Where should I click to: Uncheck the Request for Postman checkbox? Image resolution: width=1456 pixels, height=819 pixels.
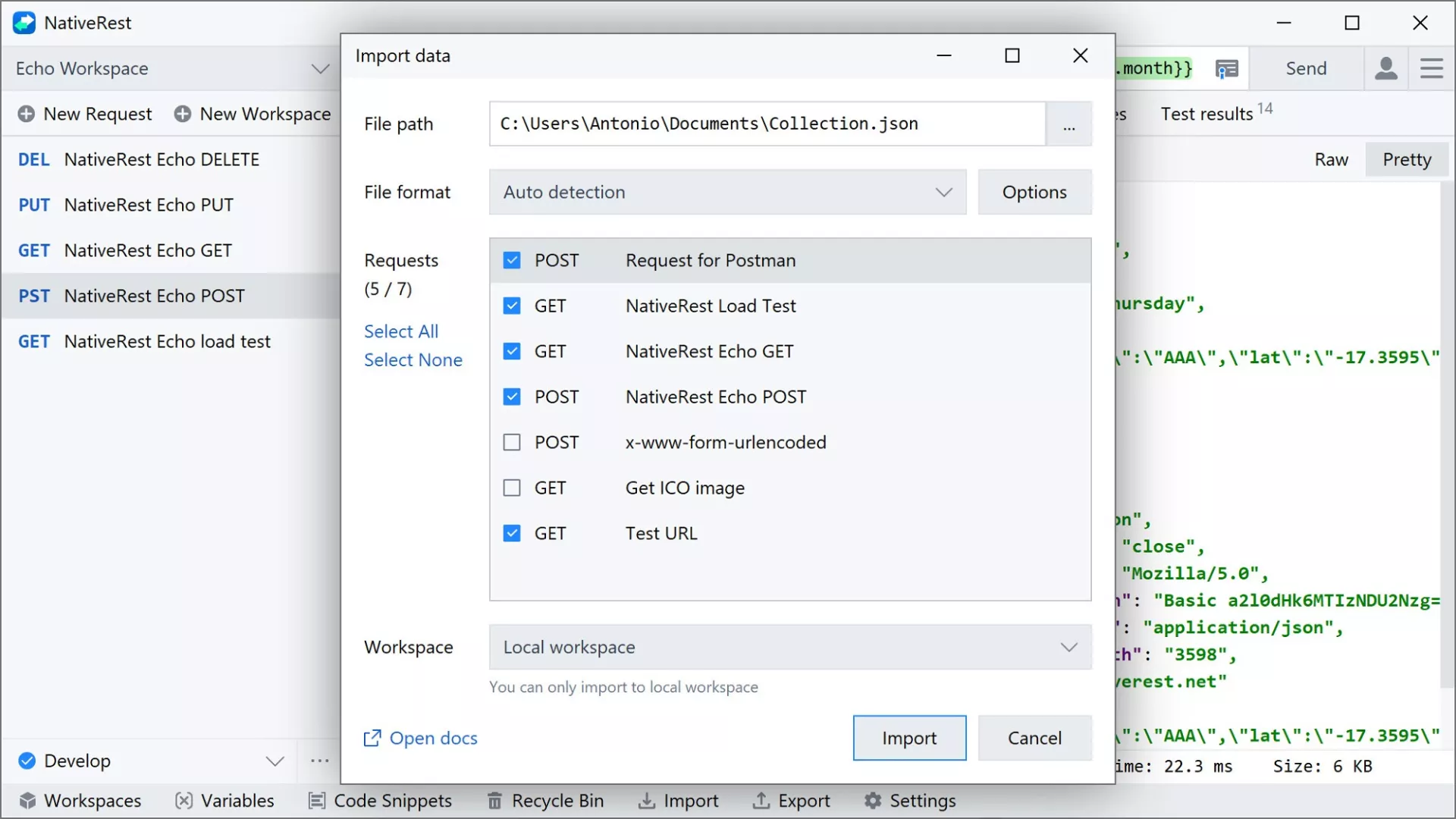coord(512,261)
